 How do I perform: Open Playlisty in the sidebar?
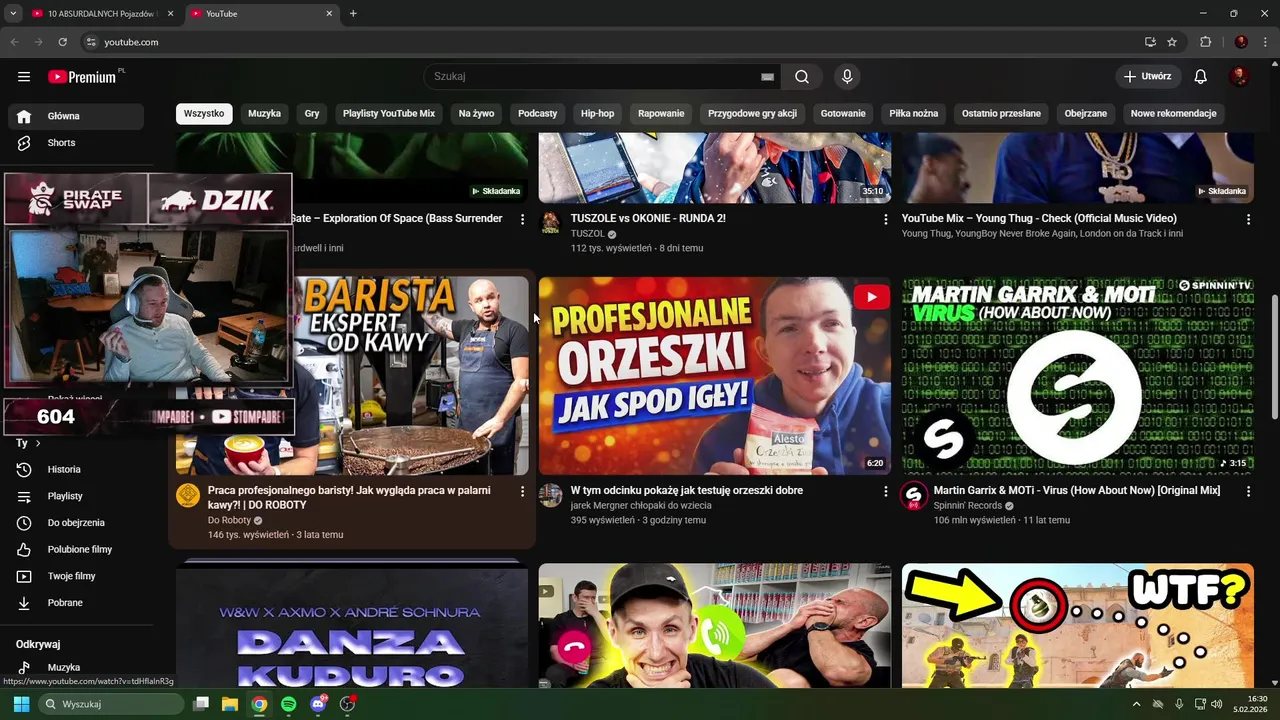click(76, 496)
